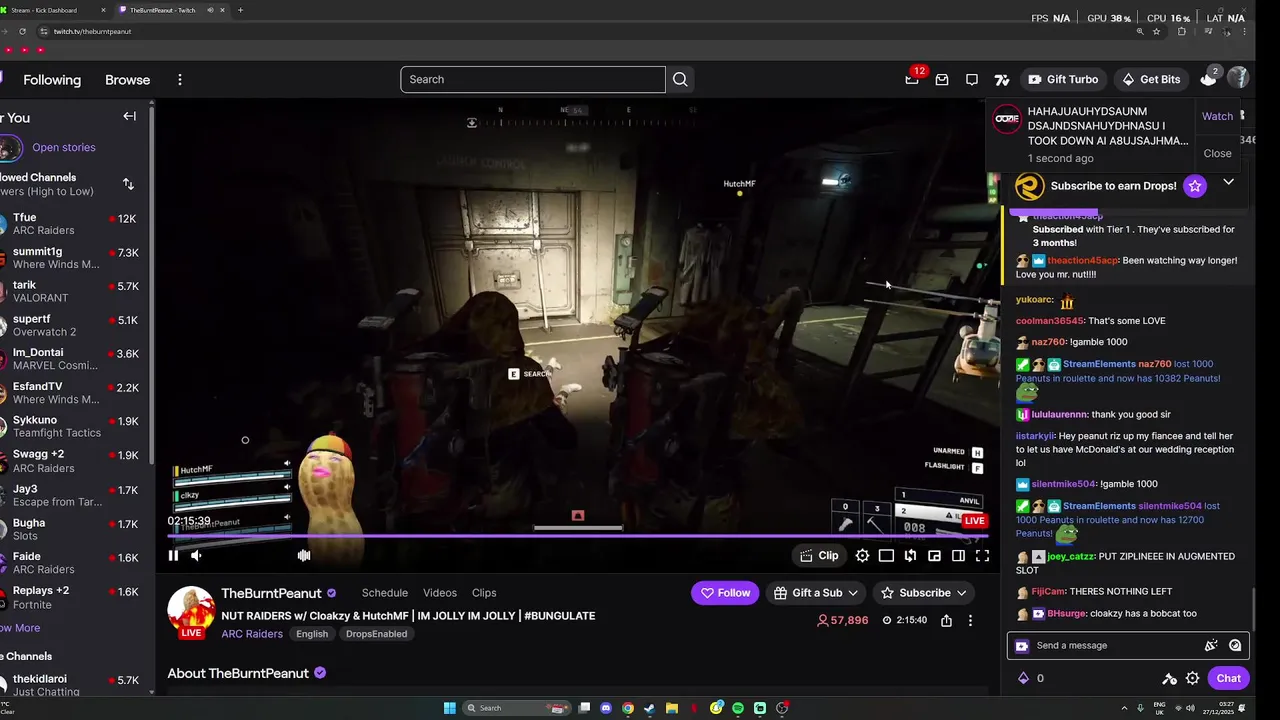Viewport: 1280px width, 720px height.
Task: Enter fullscreen on the video player
Action: coord(982,556)
